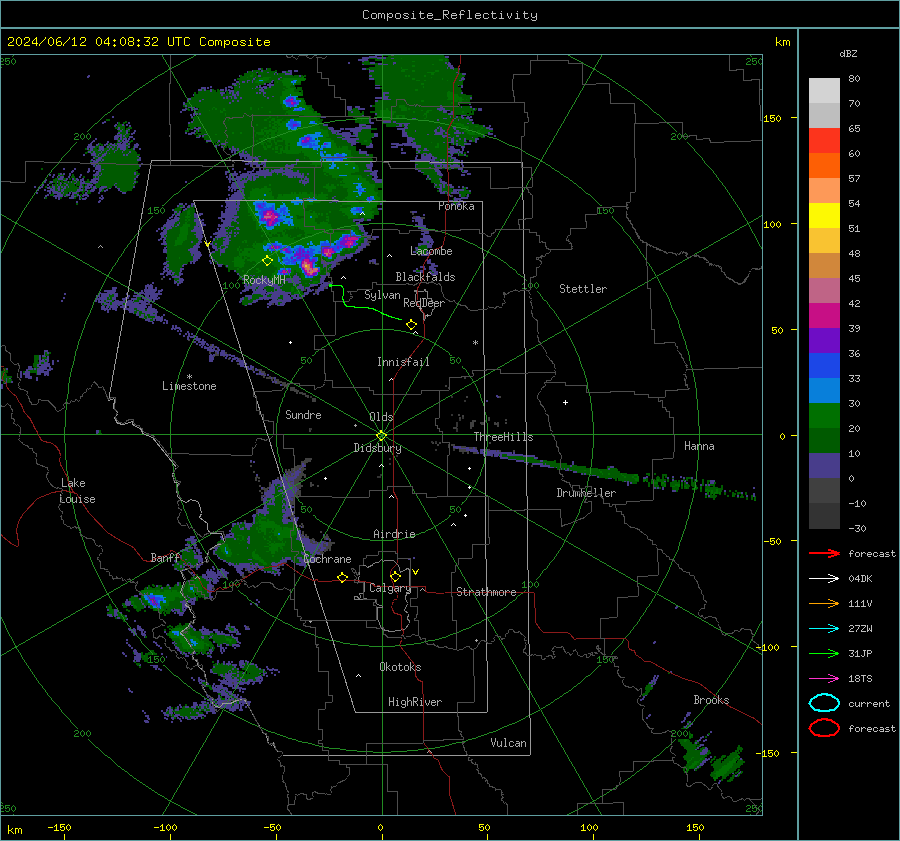Click the red forecast arrow in the legend
900x841 pixels.
(x=824, y=553)
